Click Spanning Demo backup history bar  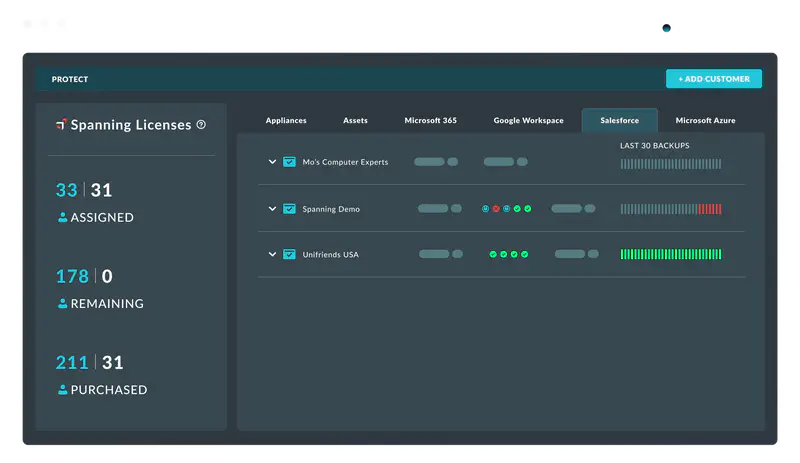(671, 209)
